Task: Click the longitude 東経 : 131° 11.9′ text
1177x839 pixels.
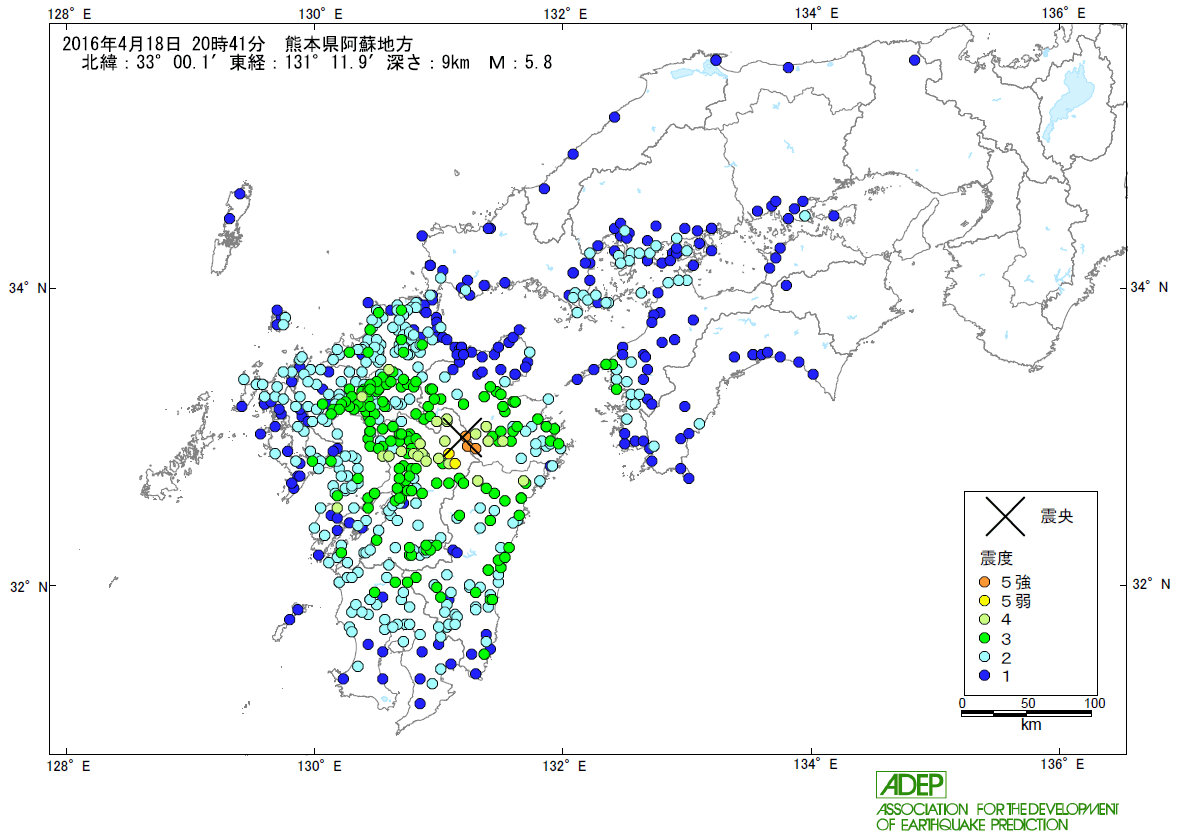Action: [301, 63]
